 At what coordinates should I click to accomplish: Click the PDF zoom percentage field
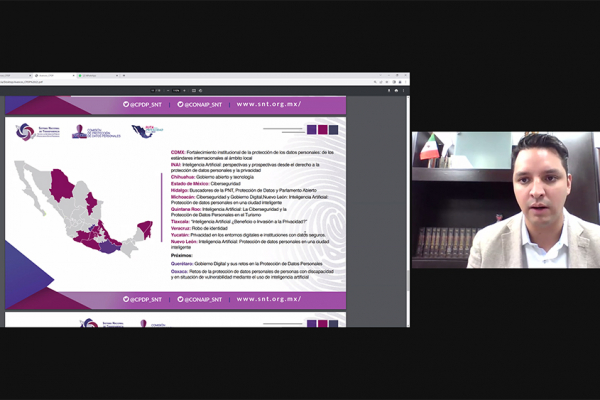(176, 91)
